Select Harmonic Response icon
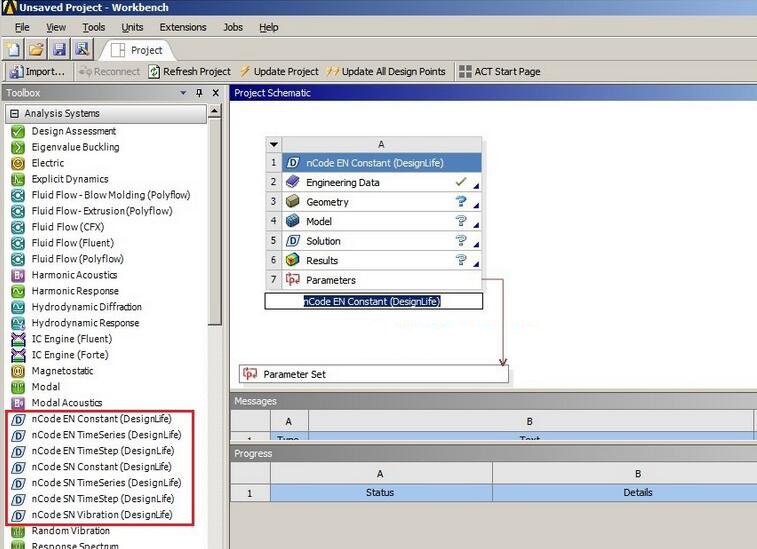Image resolution: width=757 pixels, height=549 pixels. (18, 291)
